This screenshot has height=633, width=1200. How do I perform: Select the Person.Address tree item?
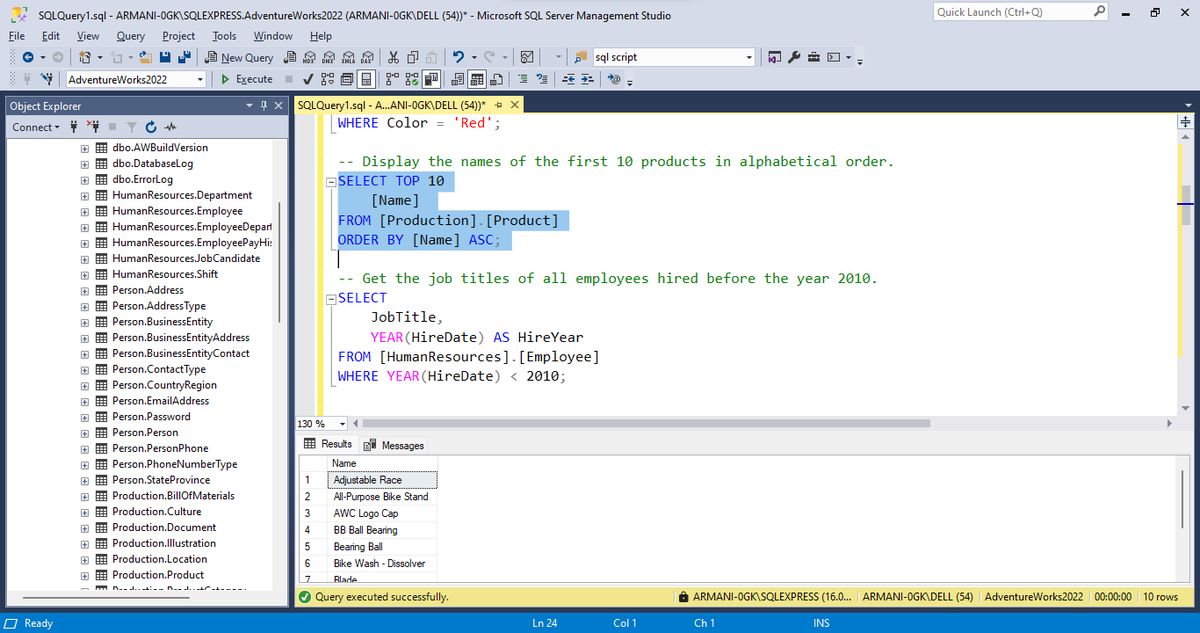pos(146,290)
